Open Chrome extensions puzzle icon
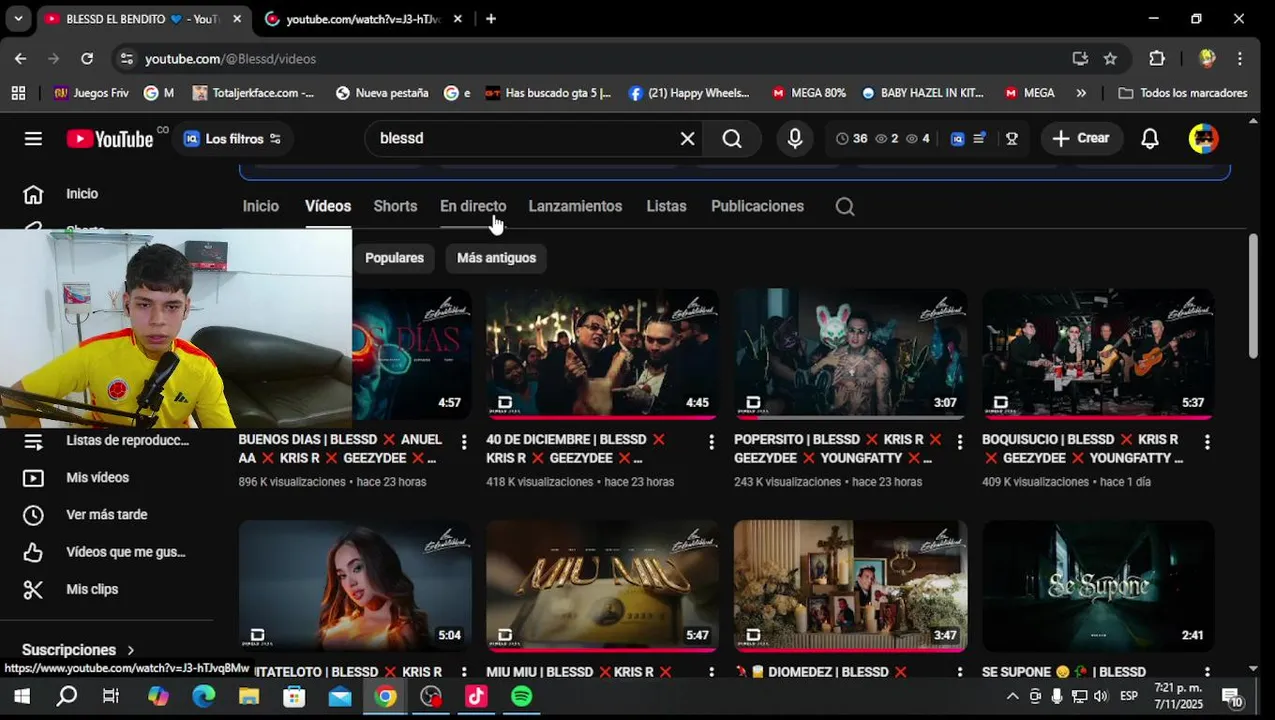1275x720 pixels. click(x=1157, y=59)
